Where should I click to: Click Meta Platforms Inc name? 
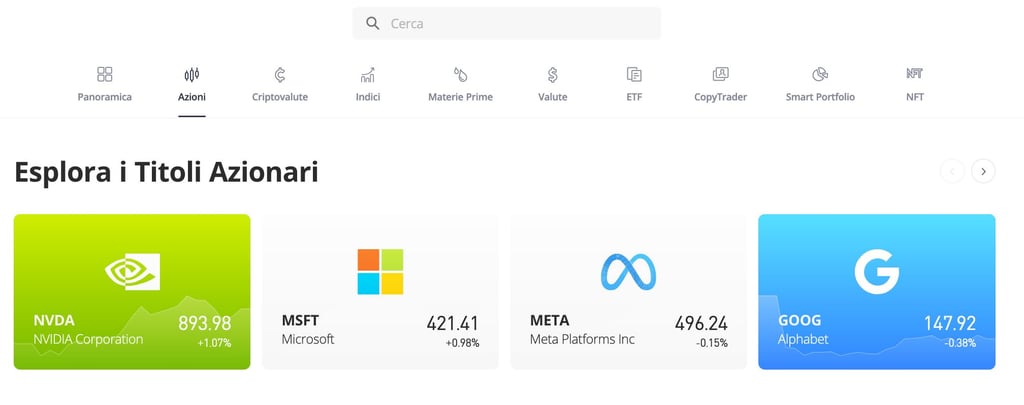click(582, 340)
